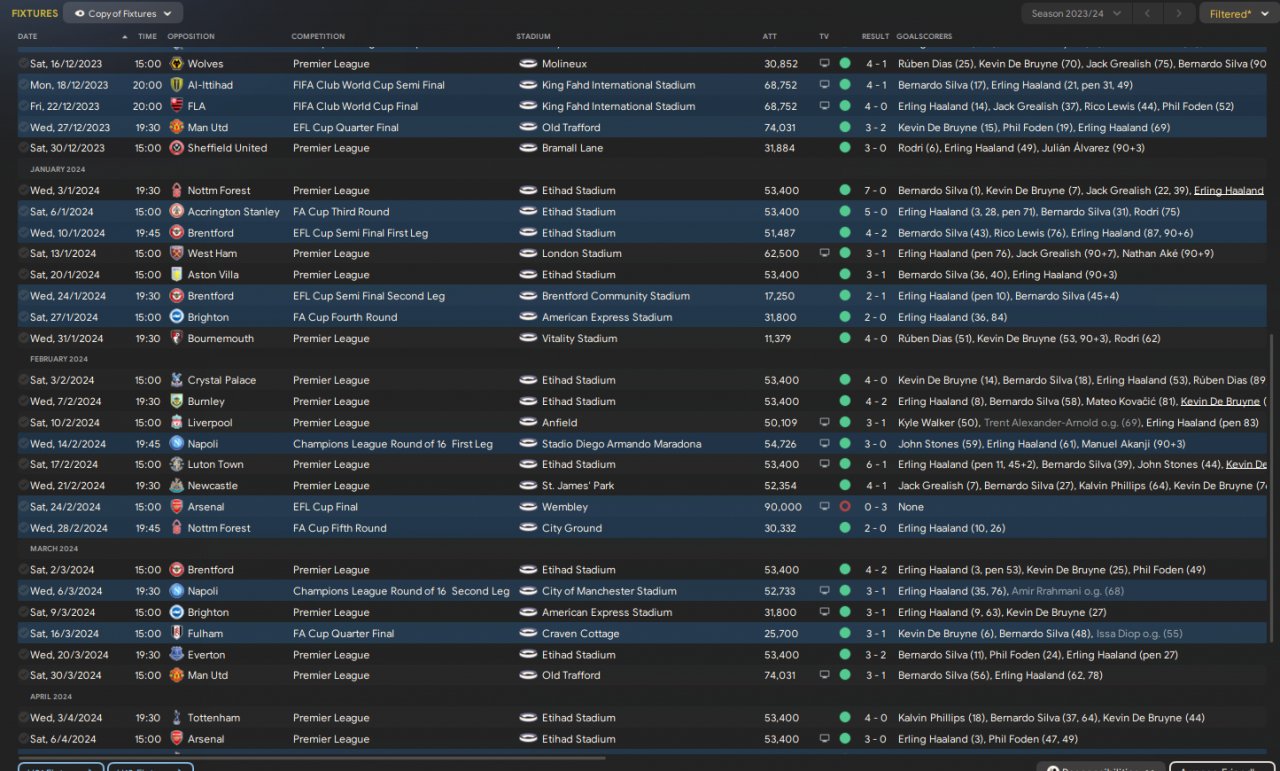The height and width of the screenshot is (771, 1280).
Task: Sort by the TIME column header
Action: [x=147, y=37]
